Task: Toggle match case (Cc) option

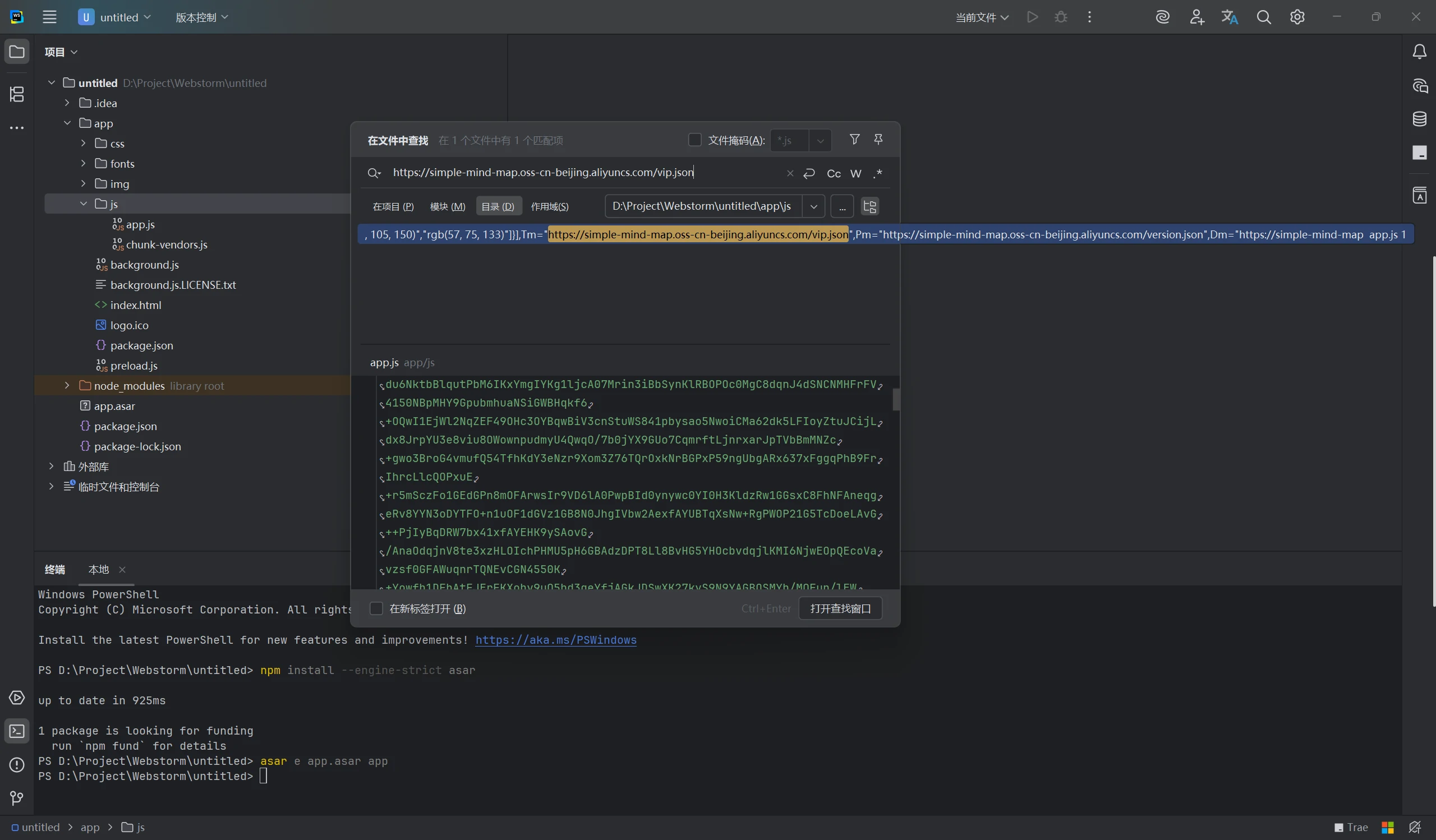Action: coord(833,173)
